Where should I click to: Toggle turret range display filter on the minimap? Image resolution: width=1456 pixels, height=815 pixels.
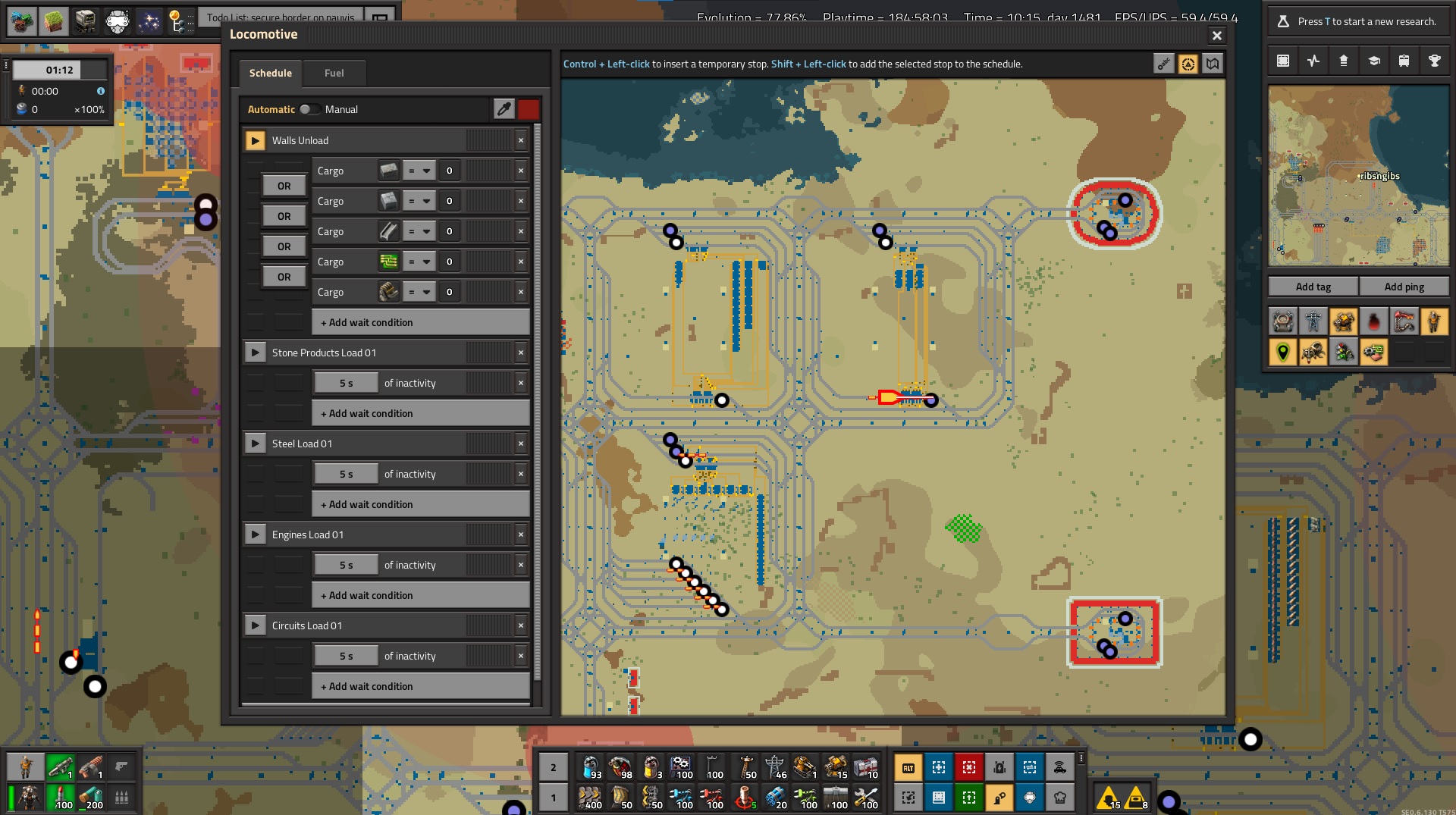click(x=1343, y=322)
